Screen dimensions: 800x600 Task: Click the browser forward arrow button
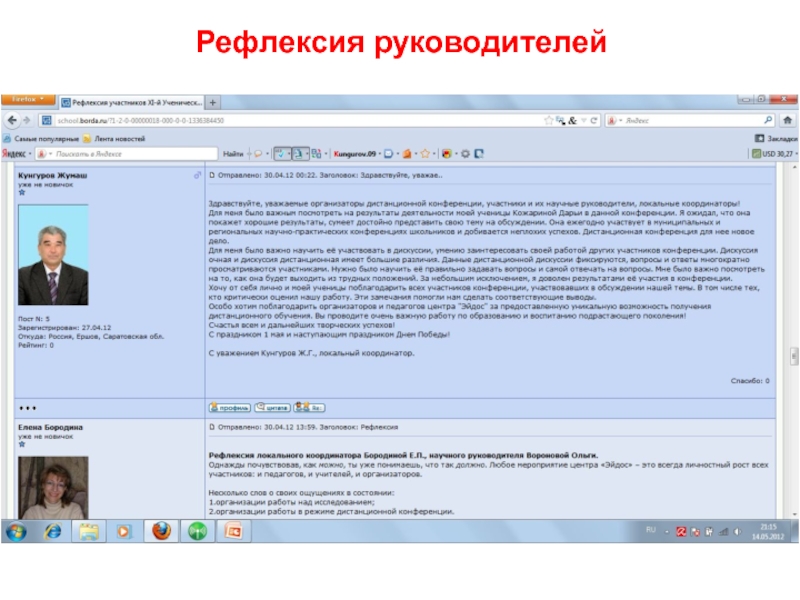pyautogui.click(x=27, y=120)
